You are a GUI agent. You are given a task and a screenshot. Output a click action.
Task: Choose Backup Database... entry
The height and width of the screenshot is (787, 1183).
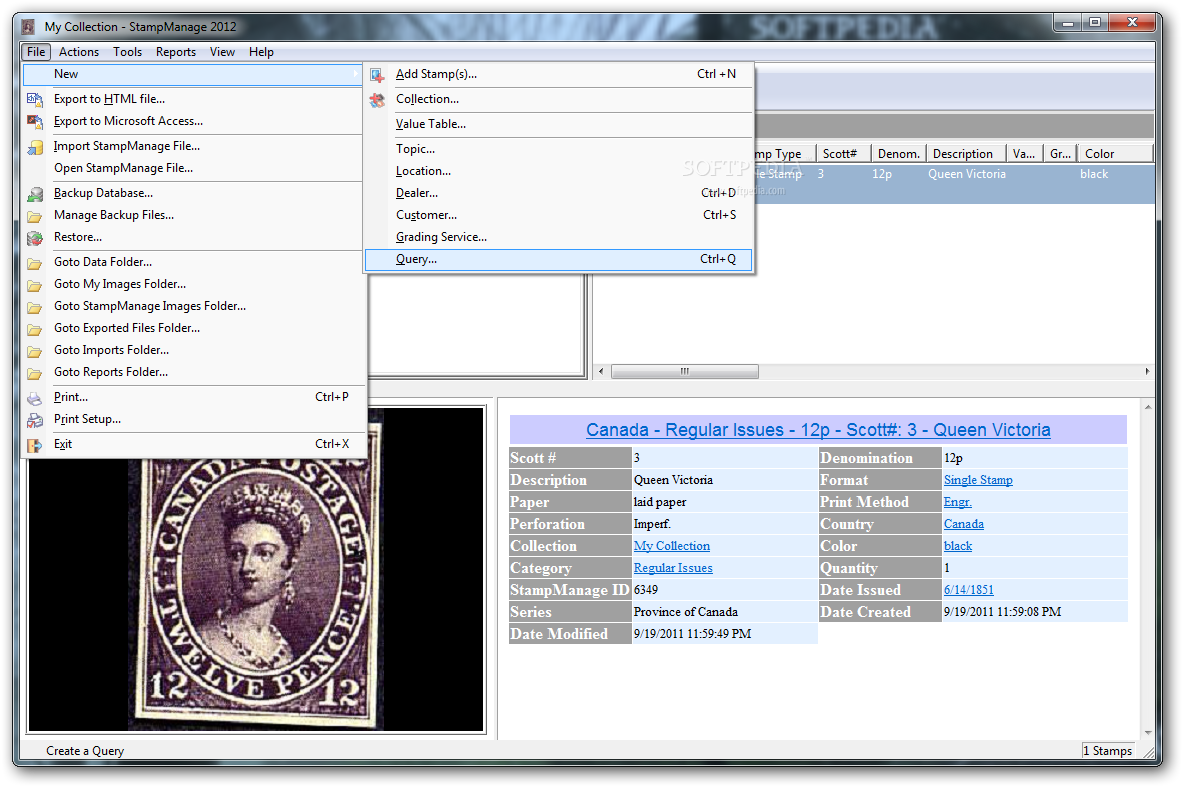pyautogui.click(x=193, y=192)
